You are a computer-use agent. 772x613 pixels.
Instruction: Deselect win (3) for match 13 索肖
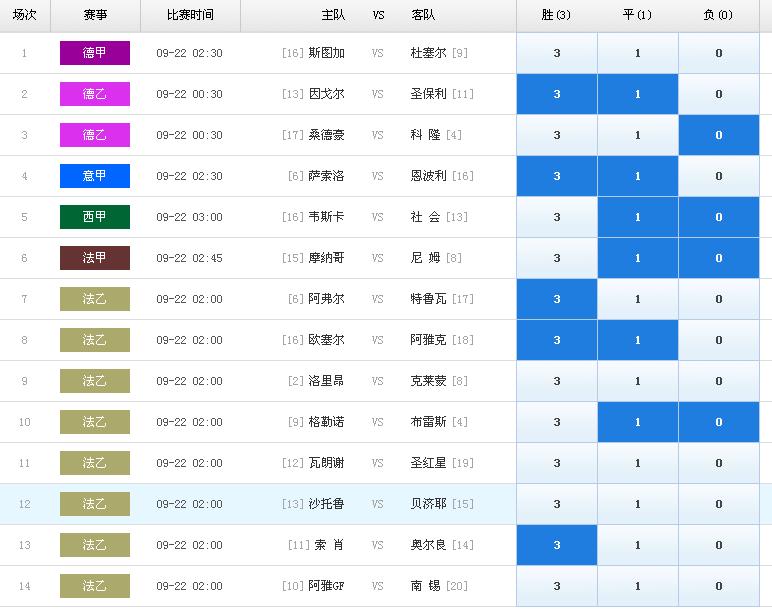pyautogui.click(x=557, y=545)
